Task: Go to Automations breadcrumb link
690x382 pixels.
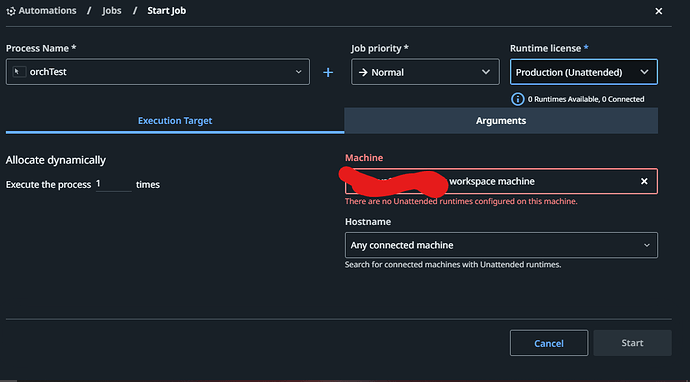Action: coord(47,11)
